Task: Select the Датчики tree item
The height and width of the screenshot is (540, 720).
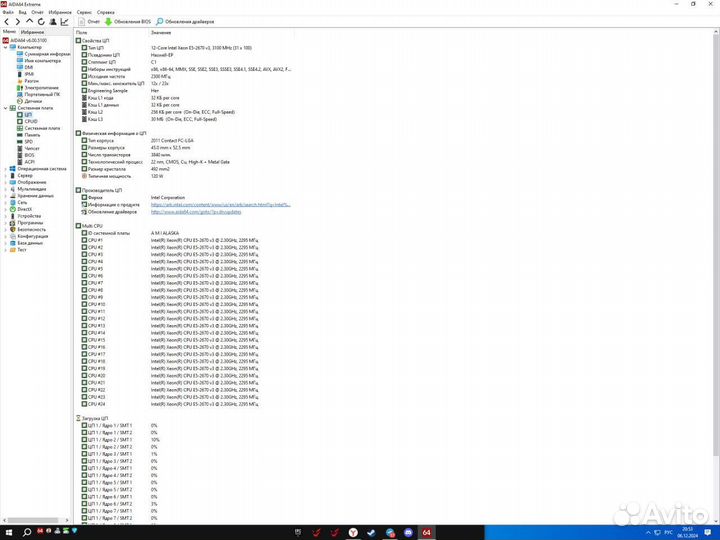Action: [29, 101]
